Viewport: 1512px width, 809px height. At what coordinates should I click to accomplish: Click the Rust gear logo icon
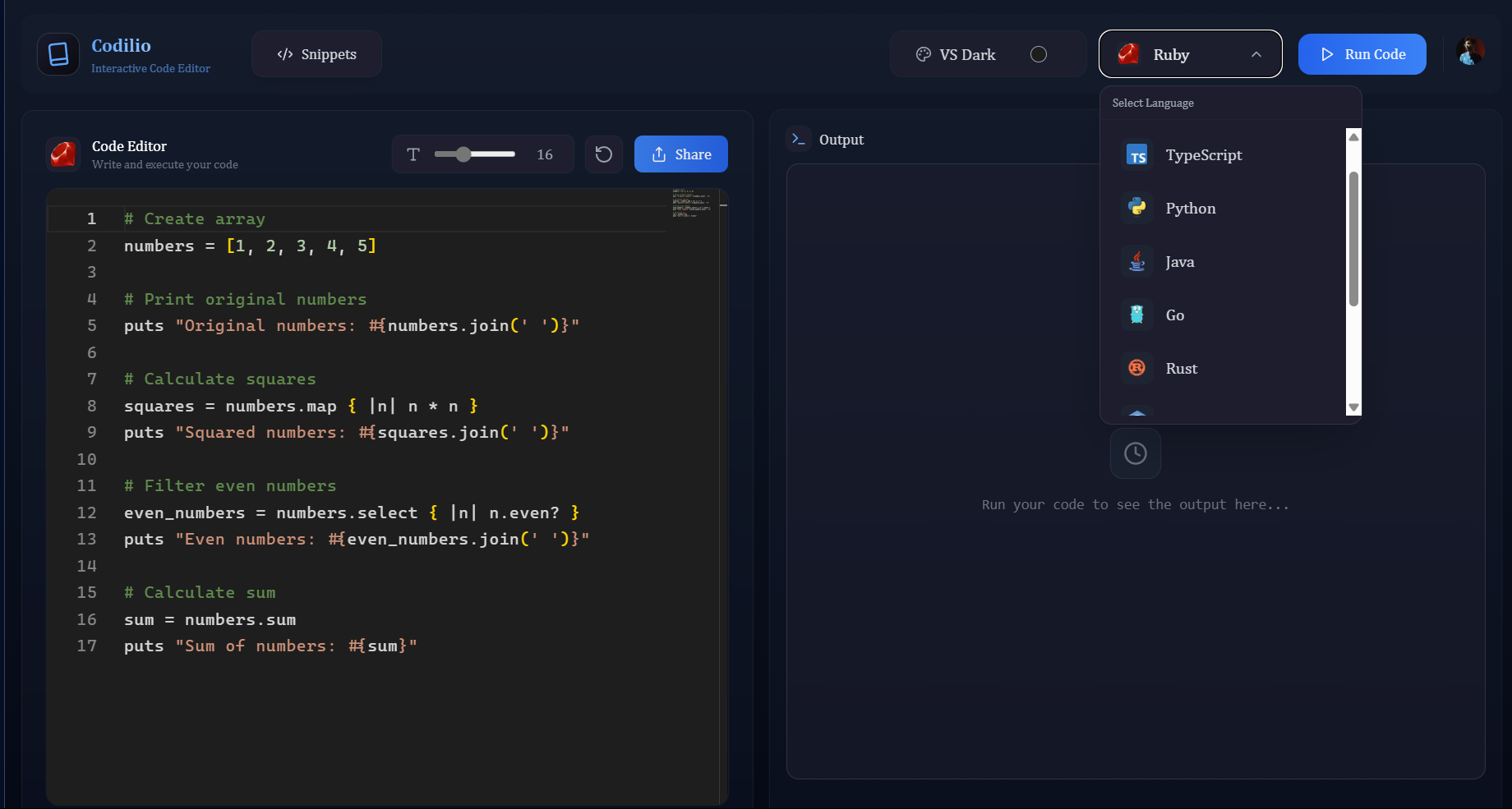[1136, 368]
